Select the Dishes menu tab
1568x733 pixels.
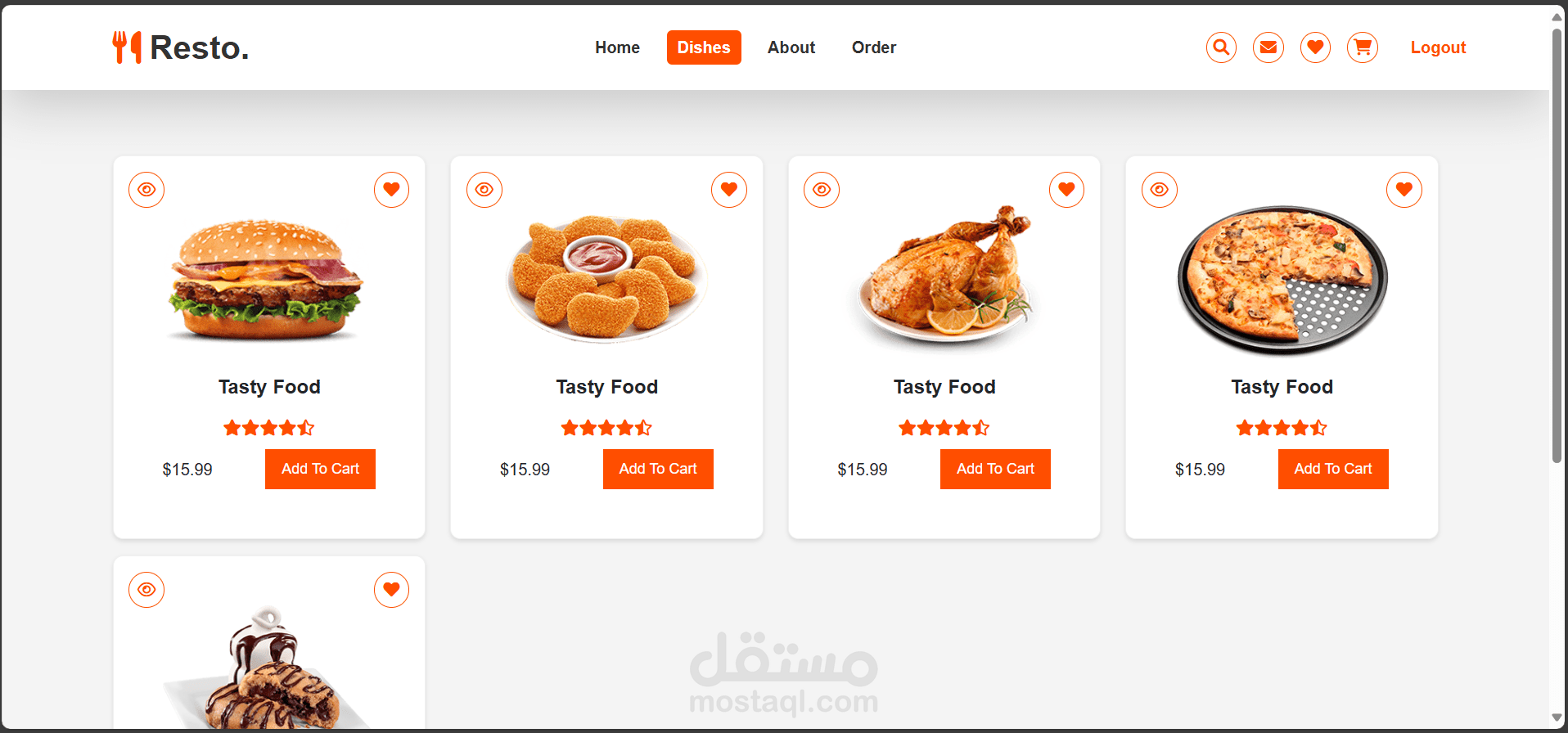(x=704, y=47)
